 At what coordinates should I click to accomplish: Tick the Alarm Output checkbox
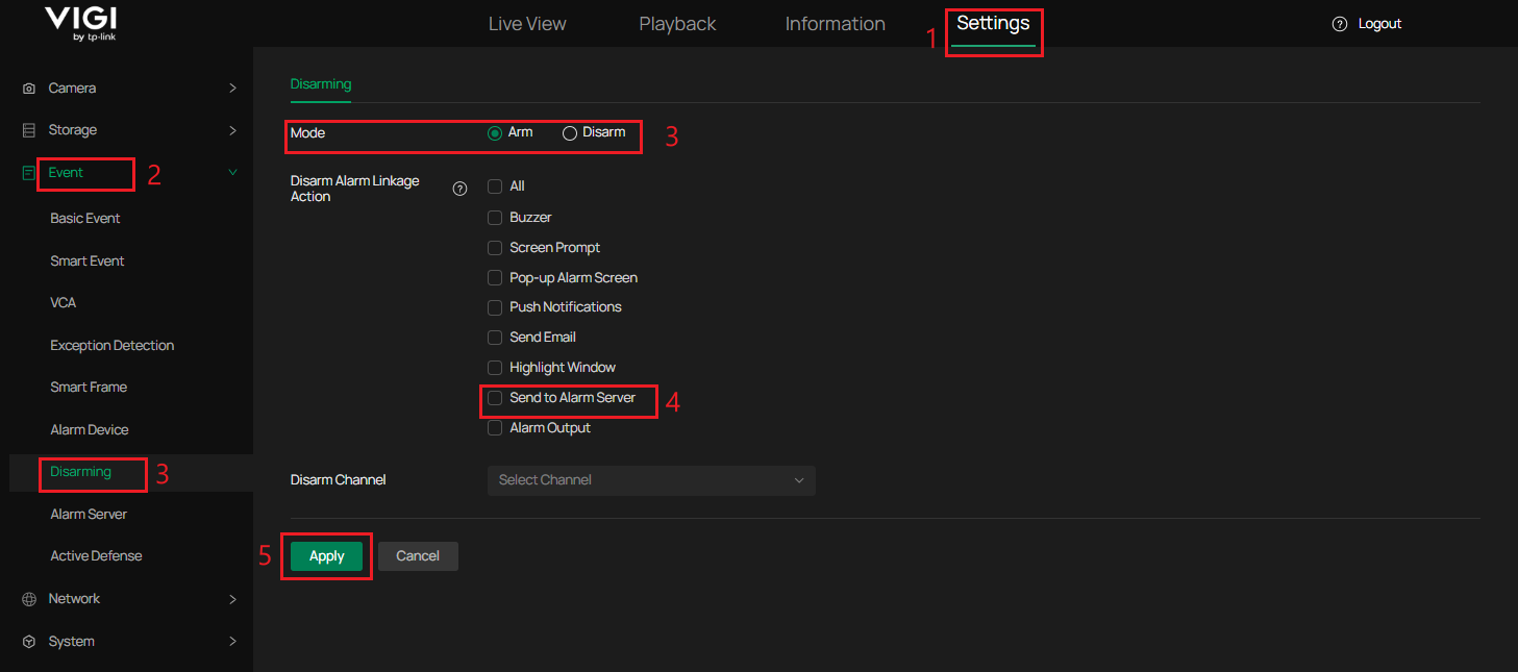pyautogui.click(x=495, y=428)
